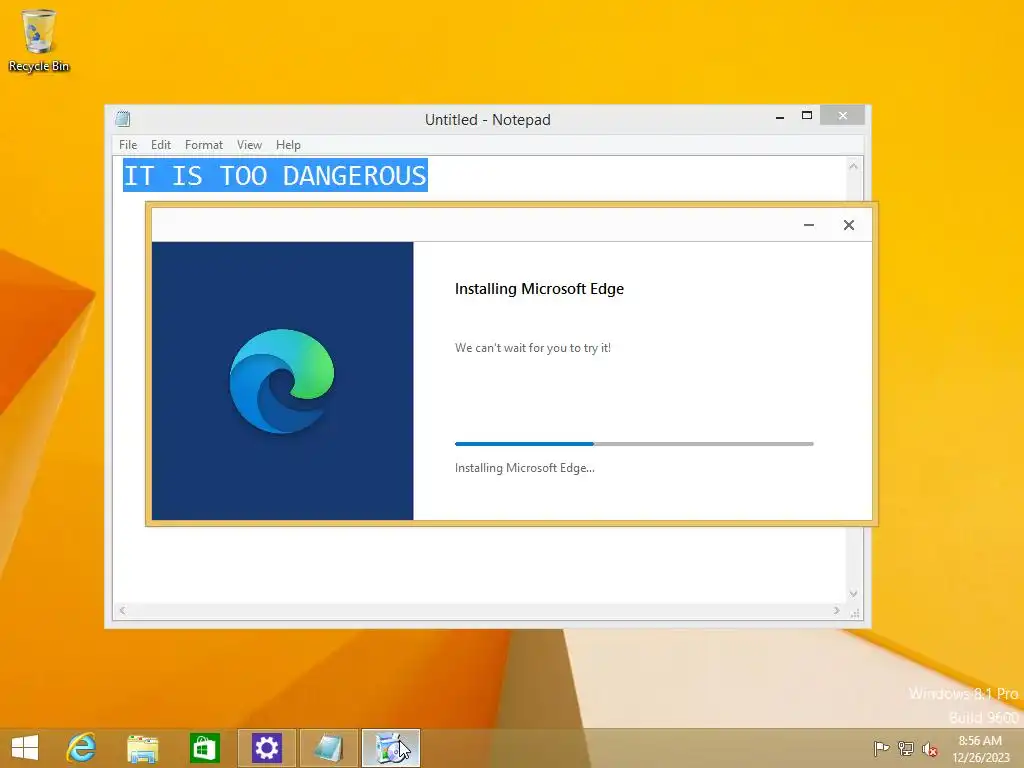
Task: Close the Edge installer window
Action: coord(848,225)
